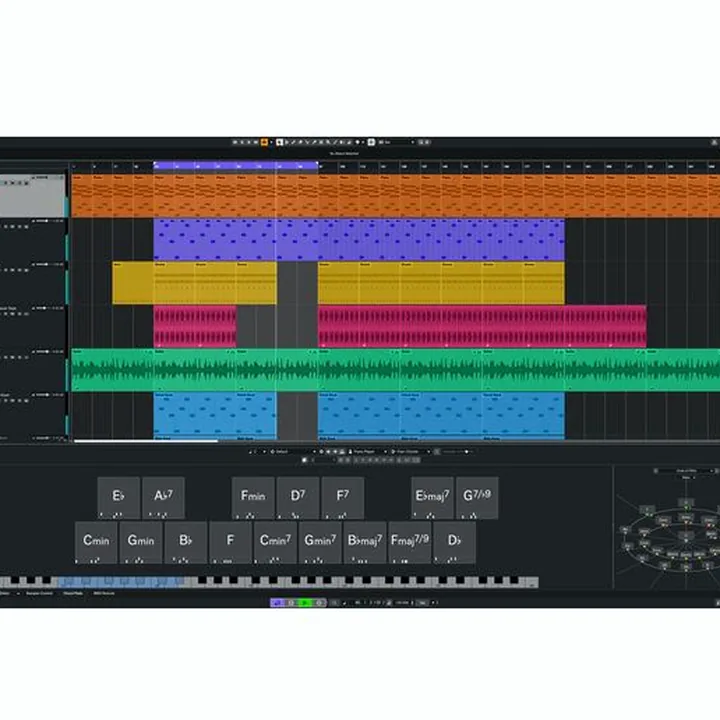Open the chord assistant mode dropdown
This screenshot has height=720, width=720.
[686, 471]
